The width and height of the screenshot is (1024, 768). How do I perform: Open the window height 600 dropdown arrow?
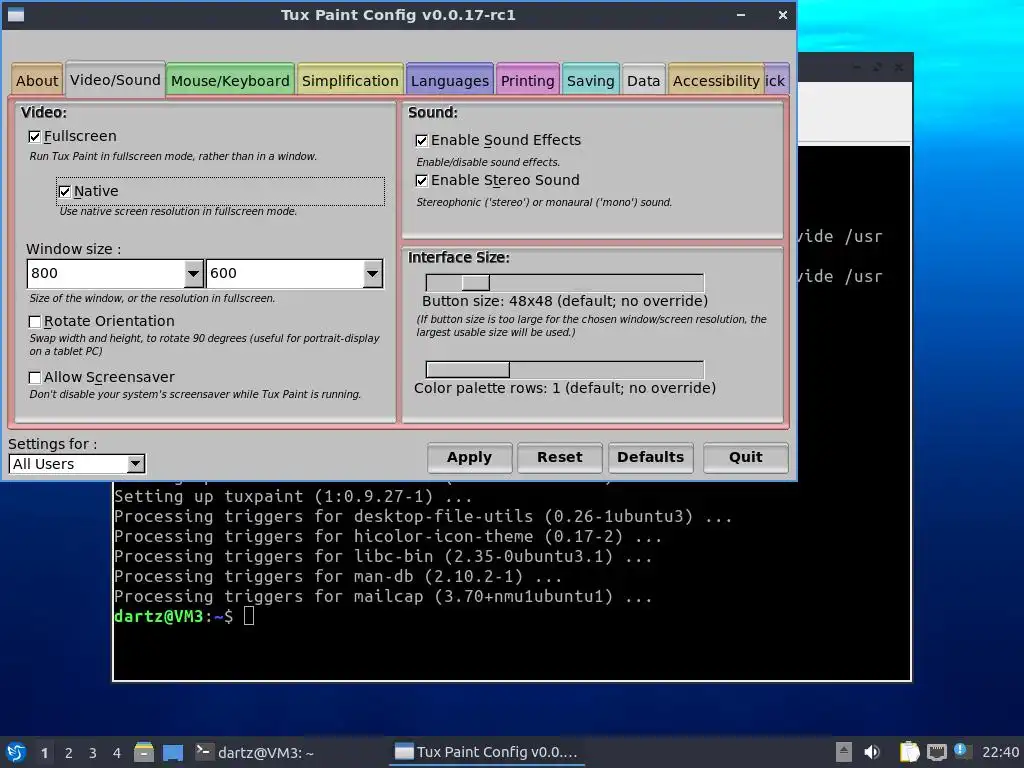click(372, 274)
